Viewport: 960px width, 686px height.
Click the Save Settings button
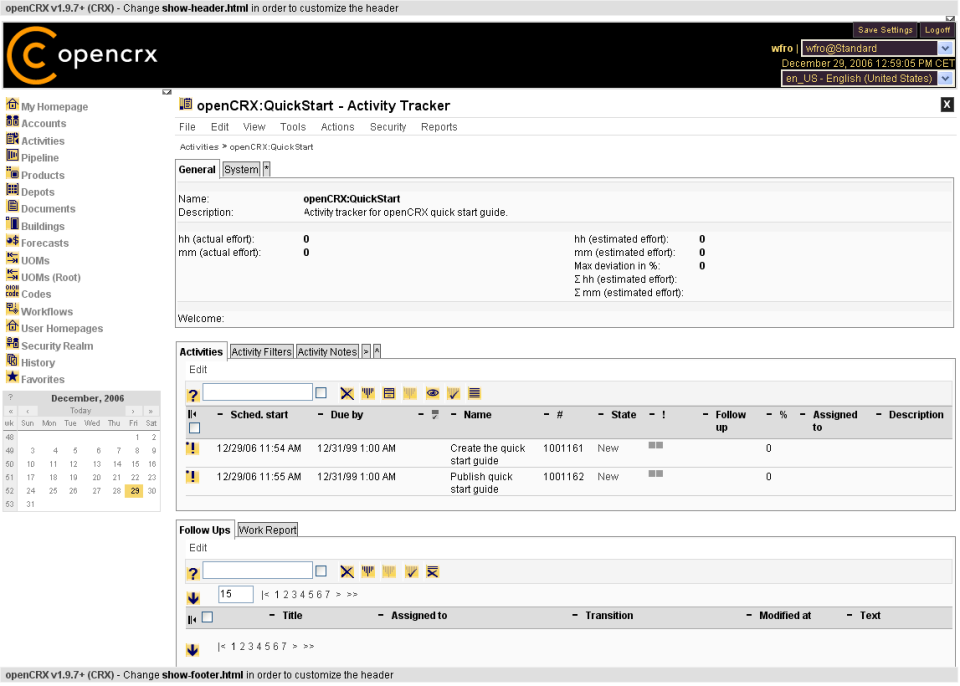point(885,30)
